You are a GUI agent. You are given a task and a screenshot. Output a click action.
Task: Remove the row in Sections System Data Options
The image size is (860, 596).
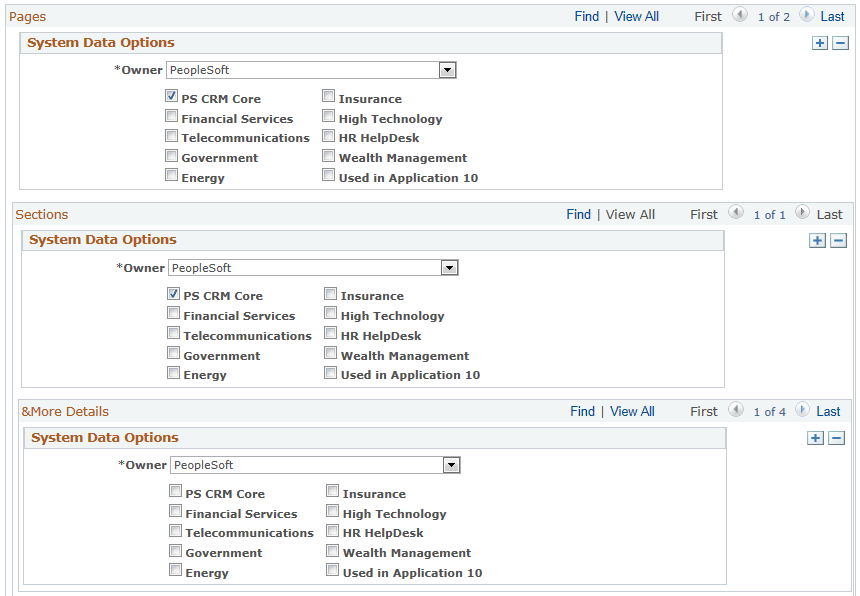point(839,240)
